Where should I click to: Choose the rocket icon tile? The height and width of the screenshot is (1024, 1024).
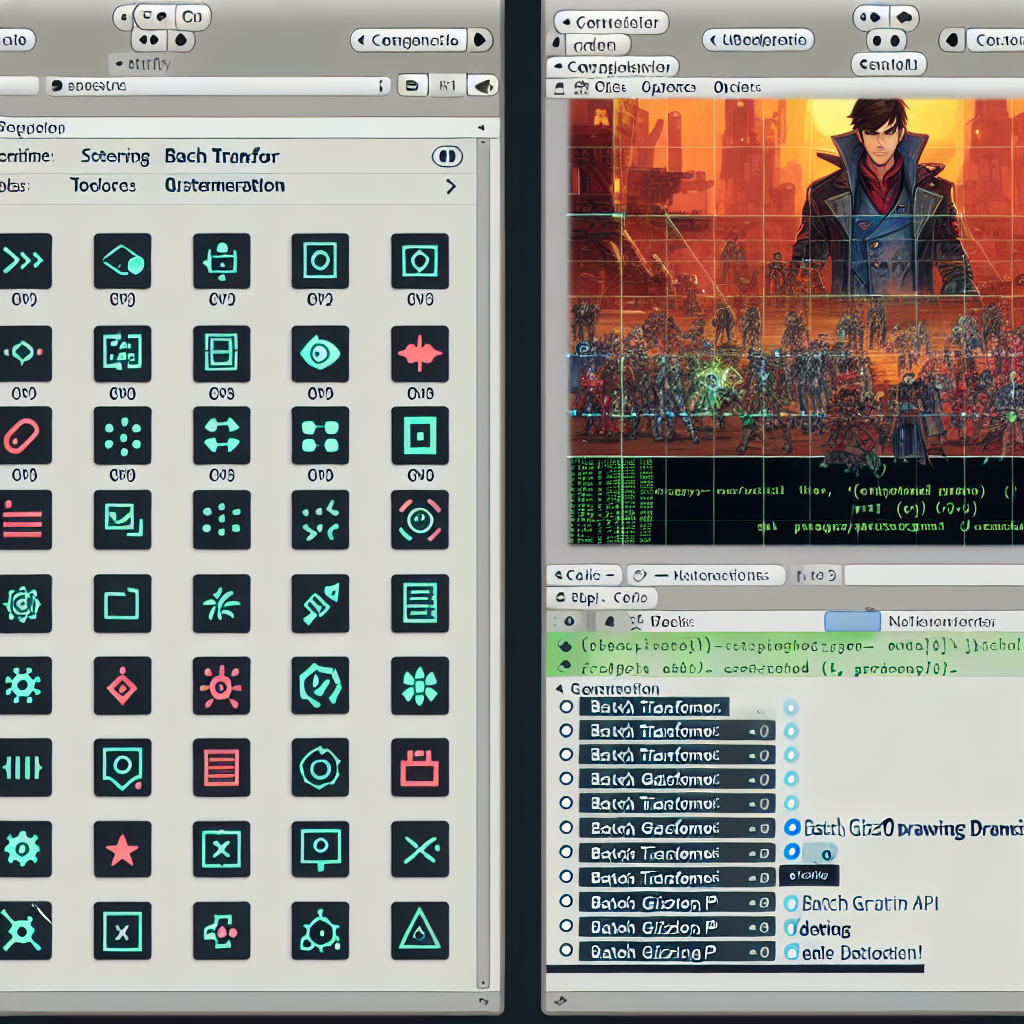(320, 603)
